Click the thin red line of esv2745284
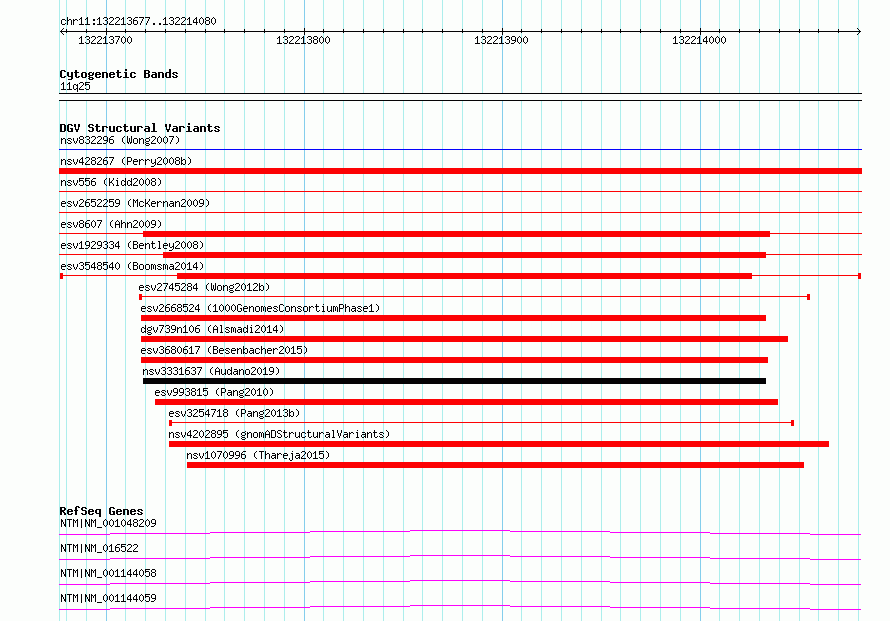The width and height of the screenshot is (890, 621). (x=475, y=297)
